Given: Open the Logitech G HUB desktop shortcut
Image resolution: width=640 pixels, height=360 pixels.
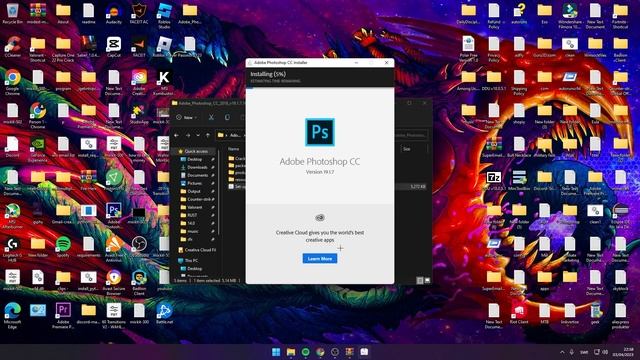Looking at the screenshot, I should (12, 249).
